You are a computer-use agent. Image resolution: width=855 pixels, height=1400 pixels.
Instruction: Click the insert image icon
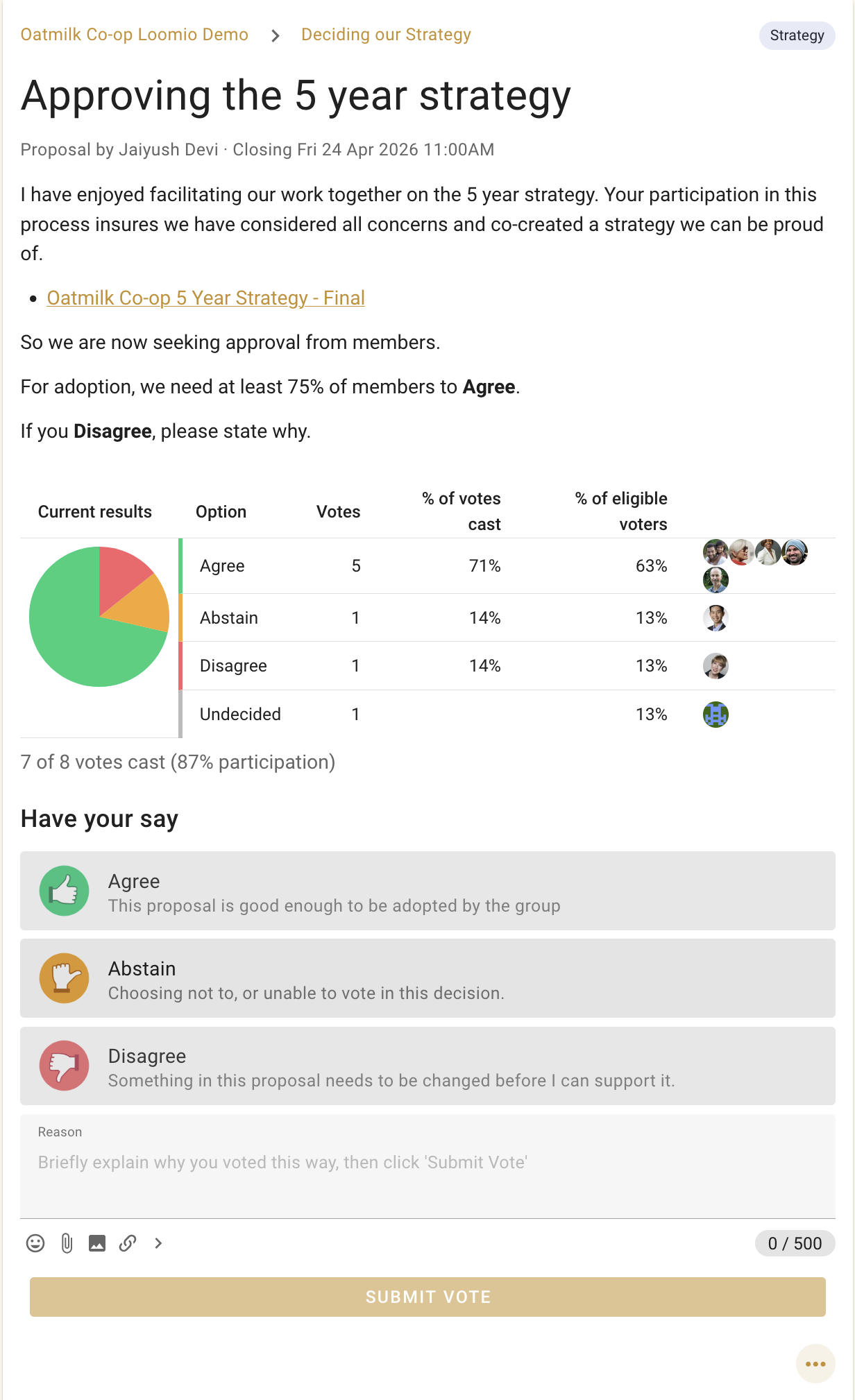point(97,1243)
